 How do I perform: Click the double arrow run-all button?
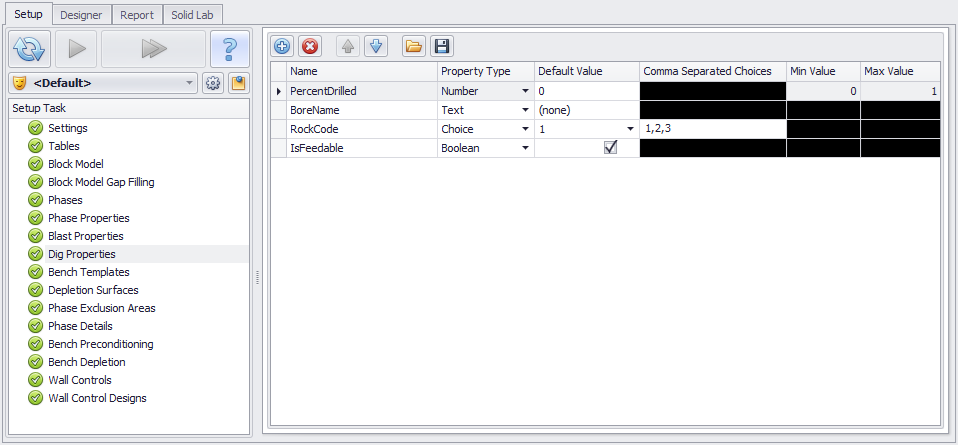(x=153, y=49)
